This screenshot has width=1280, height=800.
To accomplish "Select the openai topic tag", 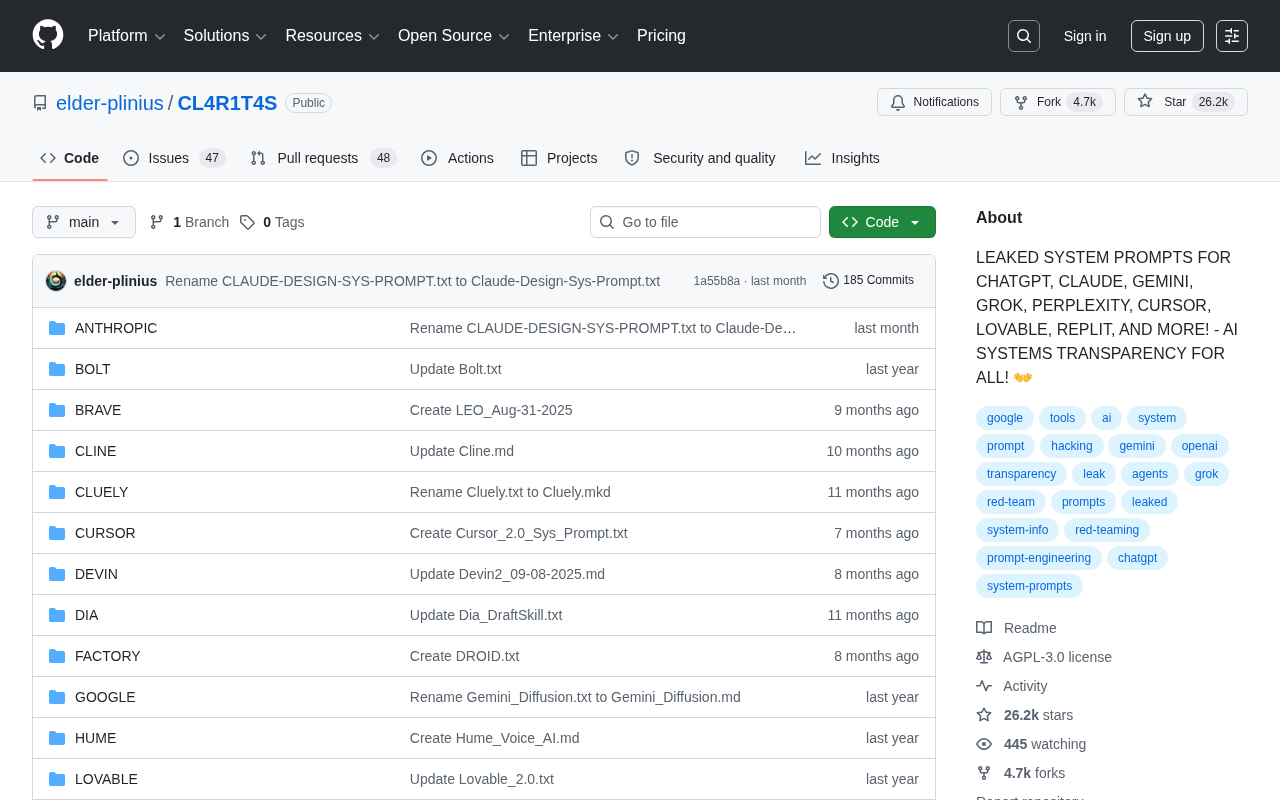I will (x=1200, y=446).
